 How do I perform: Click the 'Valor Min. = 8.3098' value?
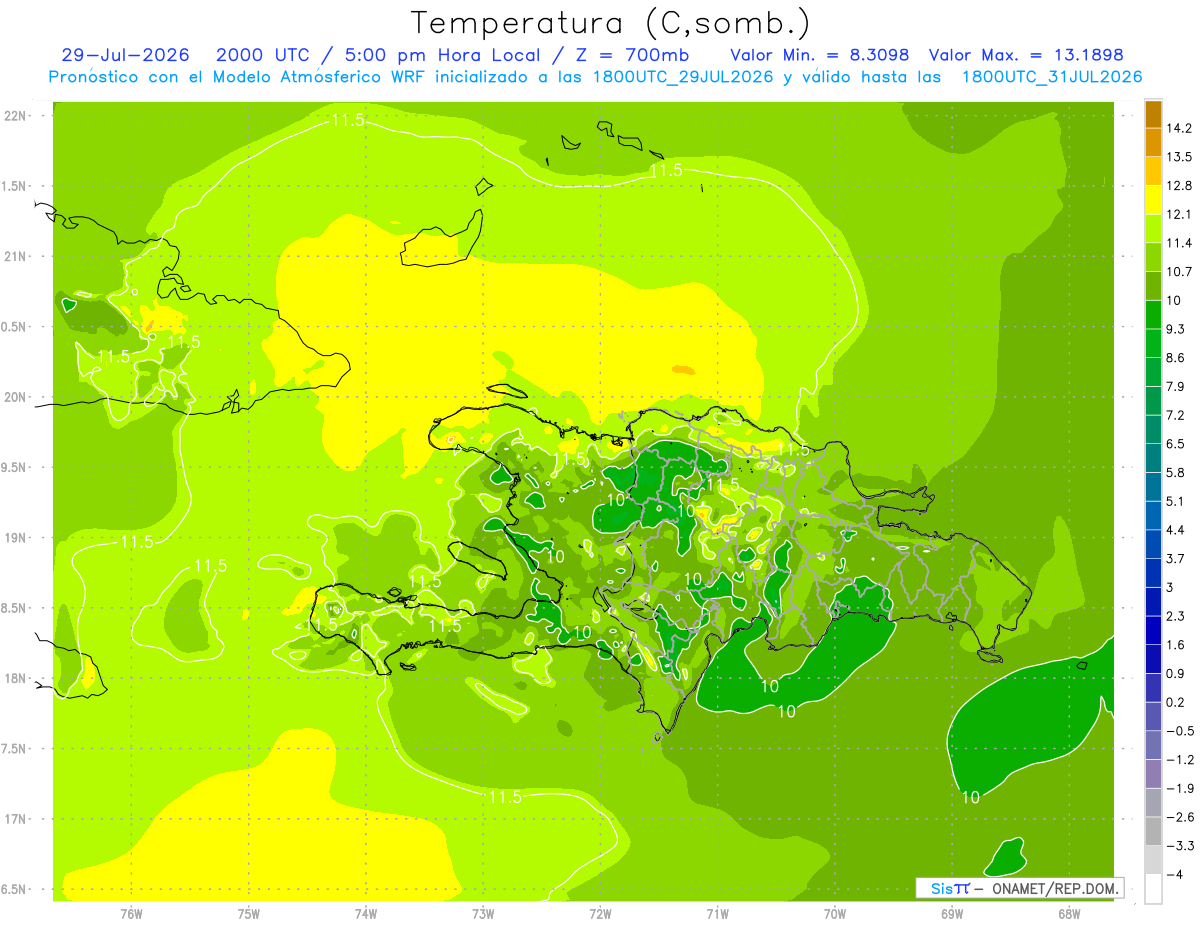click(x=820, y=54)
